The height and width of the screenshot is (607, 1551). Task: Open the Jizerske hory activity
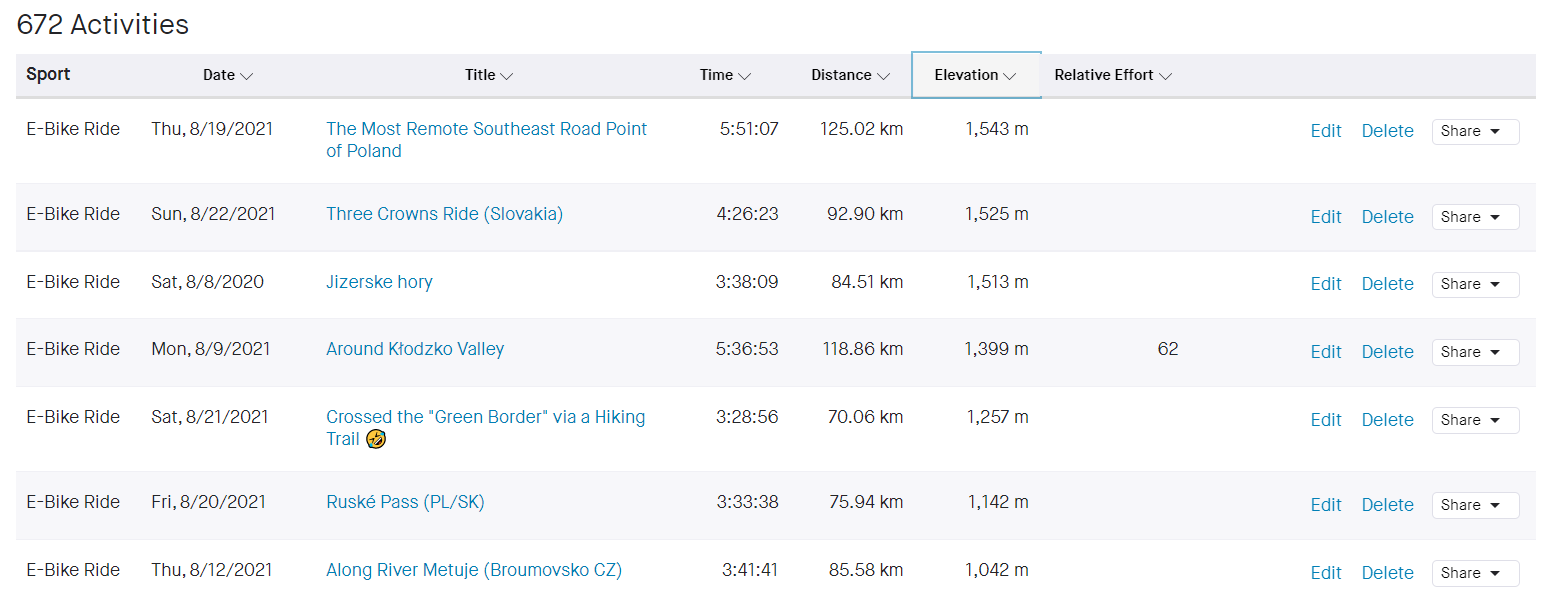[x=379, y=282]
